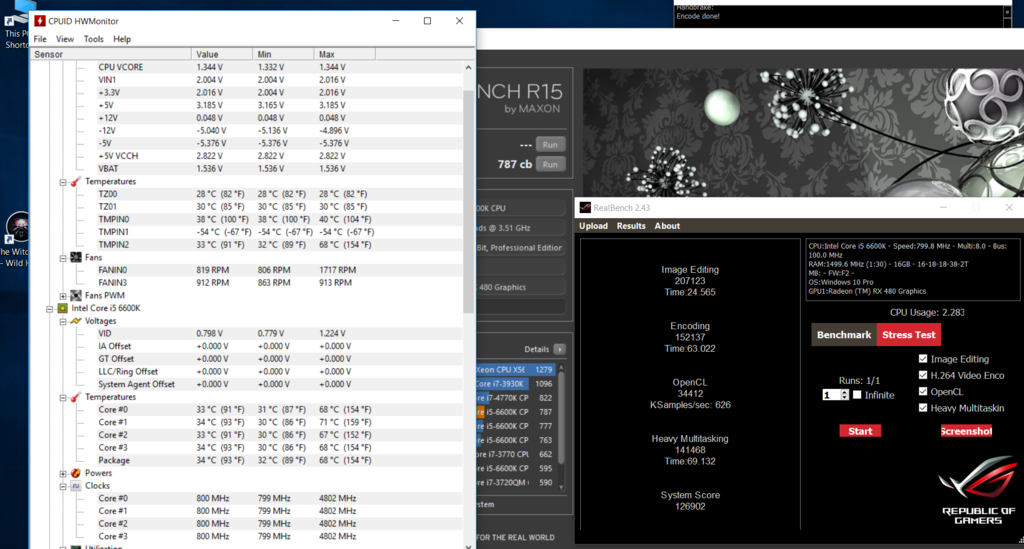This screenshot has width=1024, height=549.
Task: Collapse the Clocks tree node
Action: tap(63, 486)
